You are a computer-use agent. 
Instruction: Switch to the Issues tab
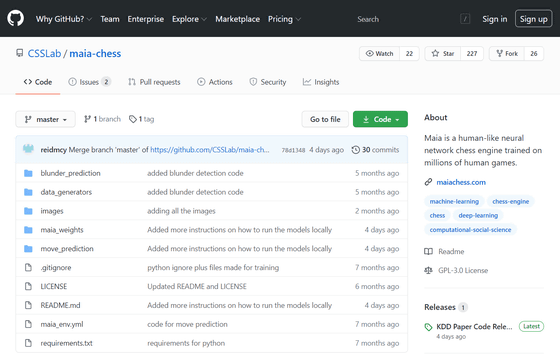click(89, 82)
